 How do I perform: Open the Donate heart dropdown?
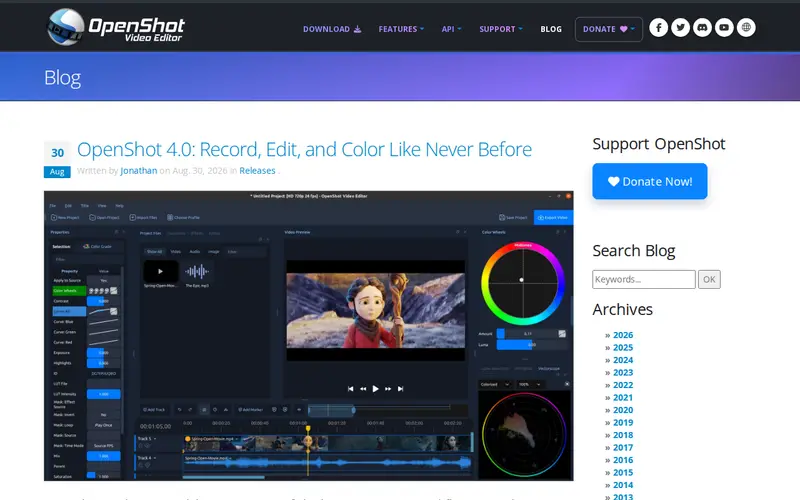[x=609, y=29]
